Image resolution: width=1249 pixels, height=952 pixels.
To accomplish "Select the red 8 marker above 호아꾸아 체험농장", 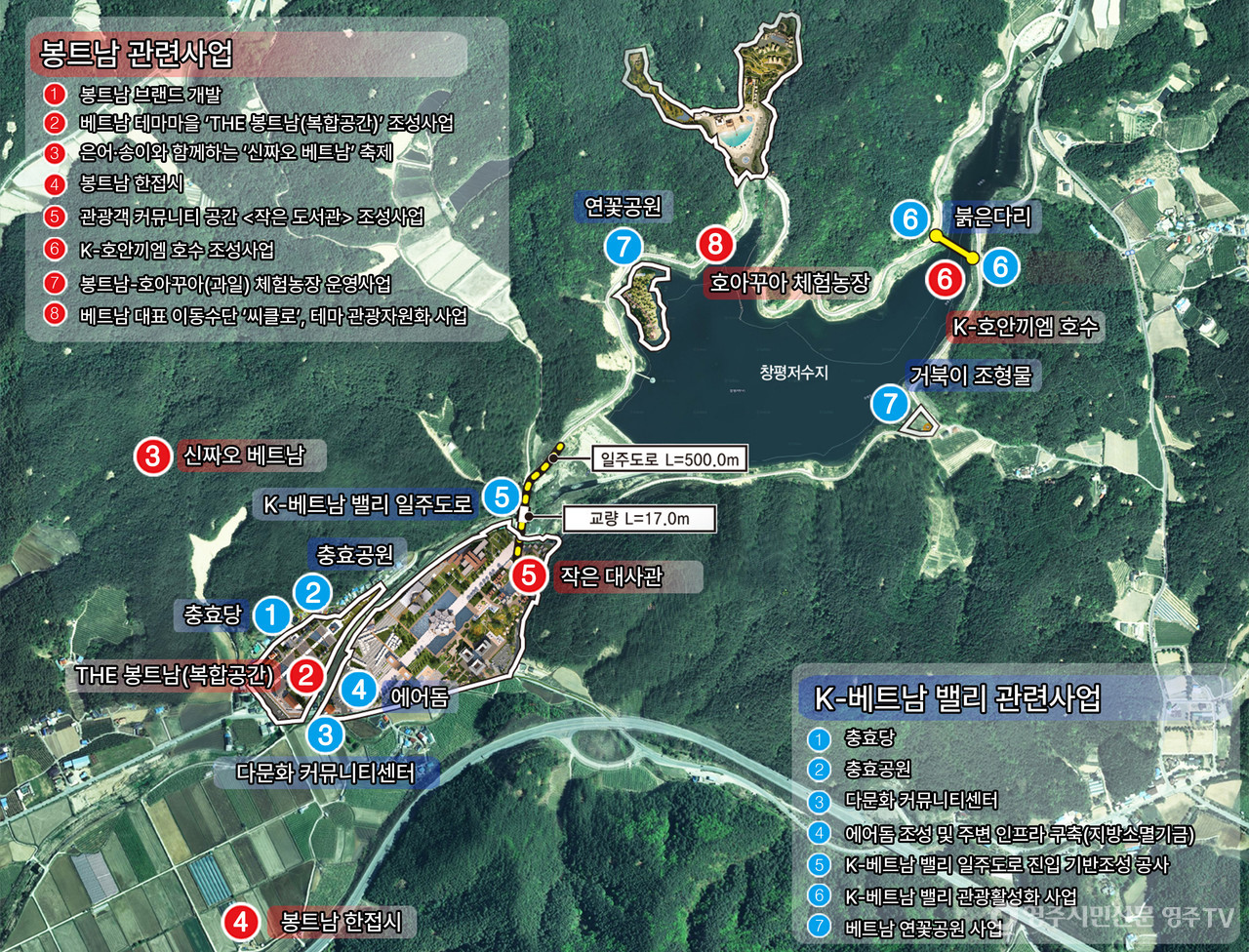I will pyautogui.click(x=715, y=246).
